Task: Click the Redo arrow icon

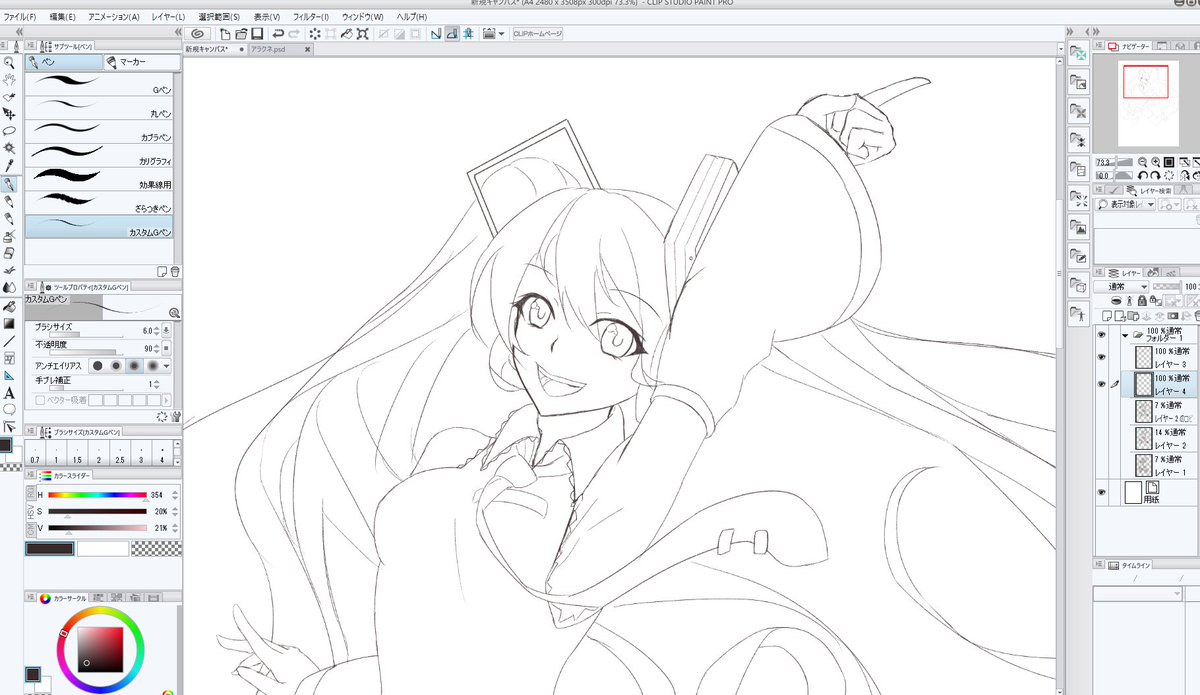Action: click(294, 33)
